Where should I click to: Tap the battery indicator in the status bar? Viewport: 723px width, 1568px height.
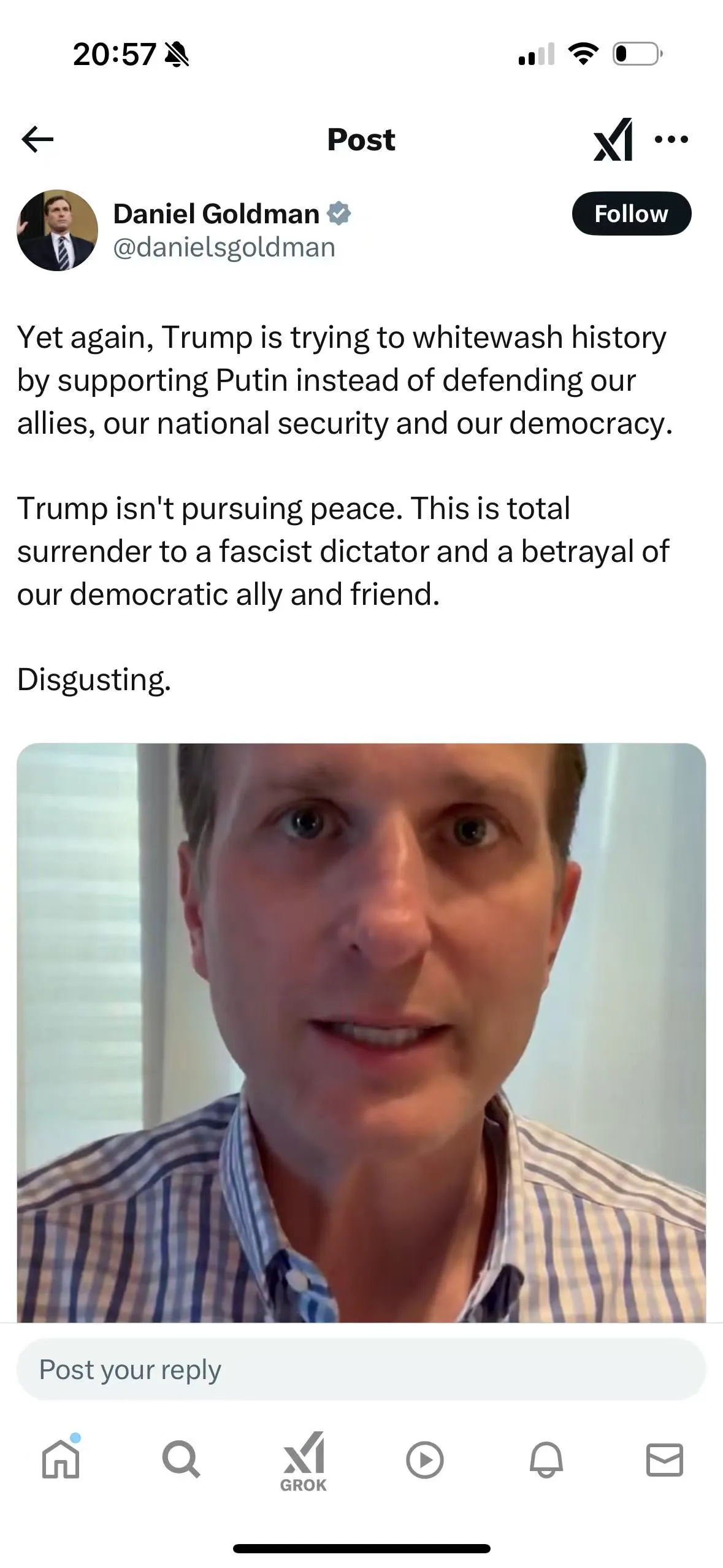click(x=638, y=54)
